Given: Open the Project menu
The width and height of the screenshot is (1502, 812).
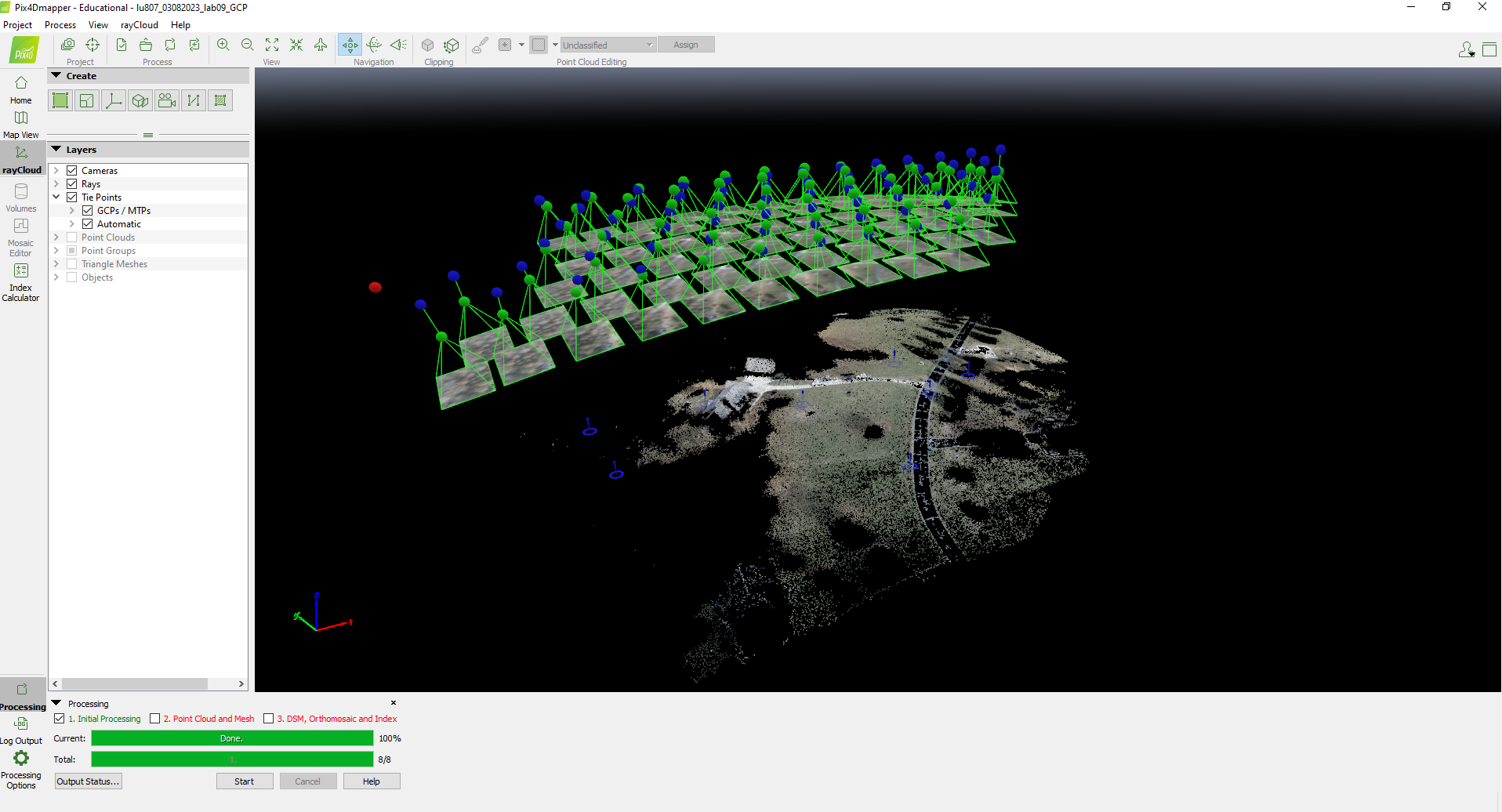Looking at the screenshot, I should click(18, 25).
